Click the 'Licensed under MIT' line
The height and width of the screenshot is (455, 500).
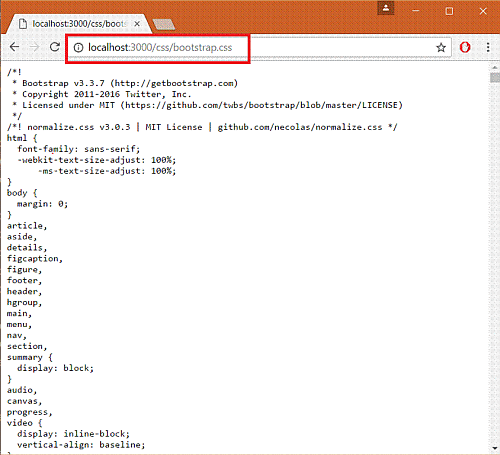coord(212,105)
